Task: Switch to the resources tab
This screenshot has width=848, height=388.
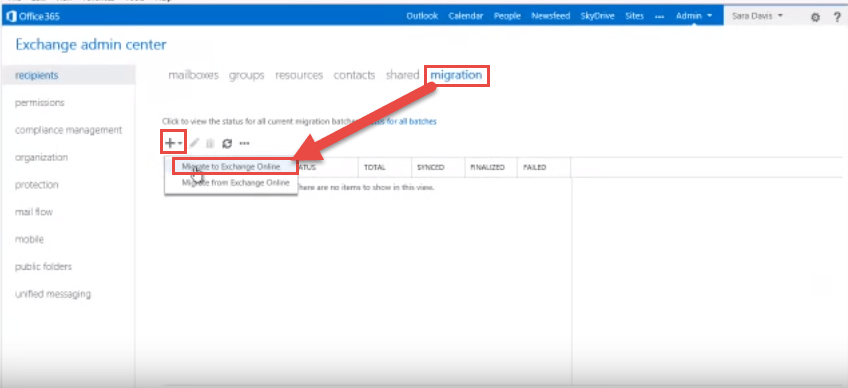Action: click(299, 75)
